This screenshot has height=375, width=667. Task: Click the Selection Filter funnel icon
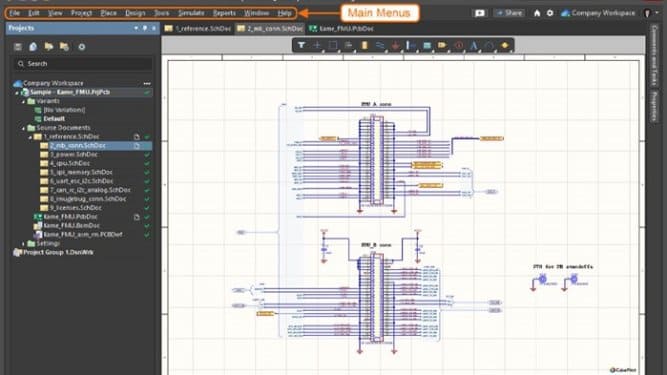coord(301,45)
